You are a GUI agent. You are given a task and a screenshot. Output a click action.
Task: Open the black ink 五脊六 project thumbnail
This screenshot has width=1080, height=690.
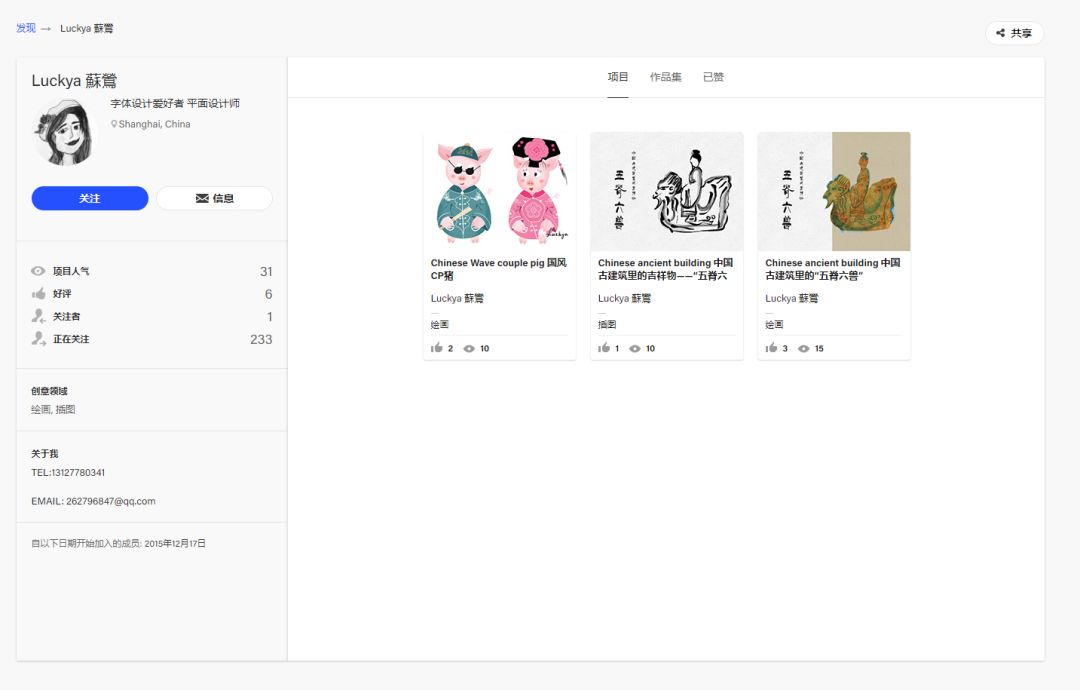pos(666,191)
